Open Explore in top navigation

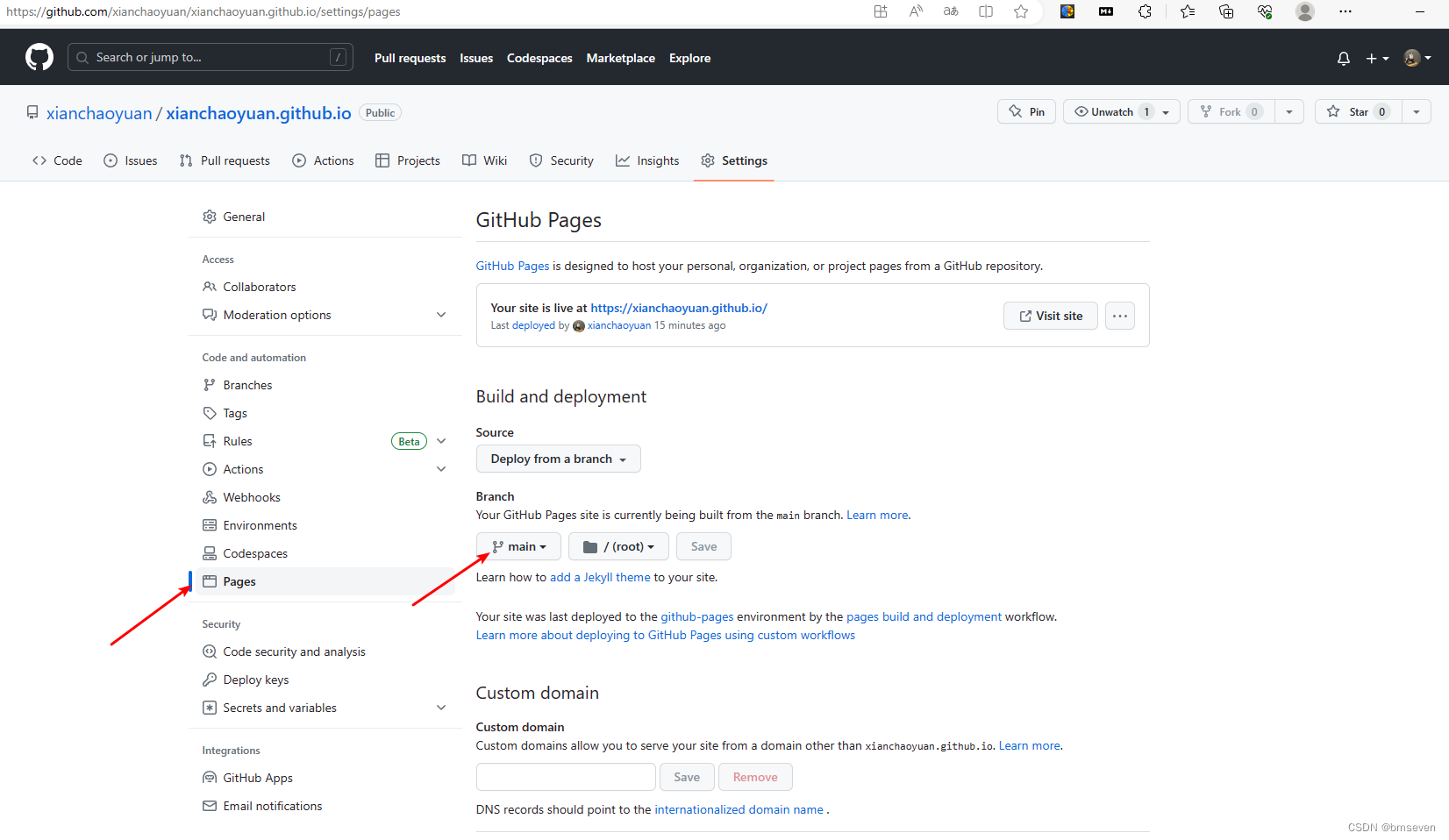coord(690,58)
